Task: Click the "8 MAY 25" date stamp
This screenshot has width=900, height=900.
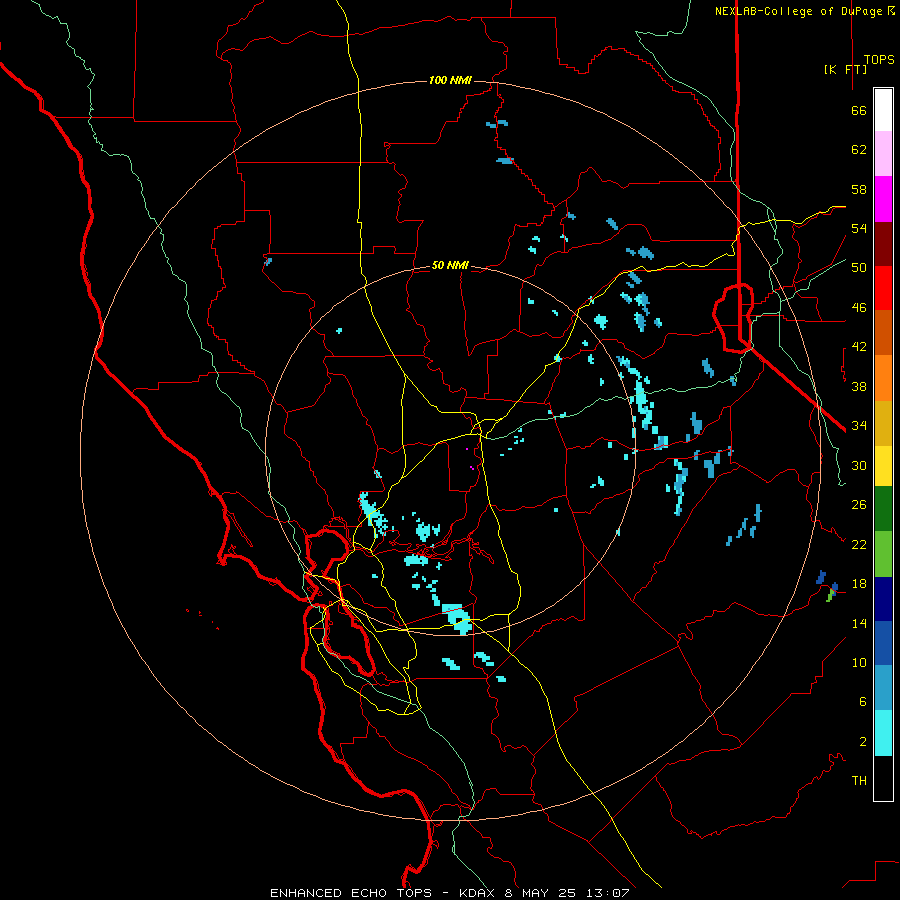Action: (x=541, y=893)
